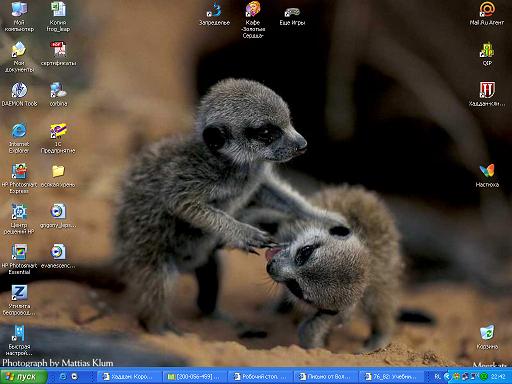Select the 1C Предприятие shortcut
The image size is (512, 384).
click(58, 138)
